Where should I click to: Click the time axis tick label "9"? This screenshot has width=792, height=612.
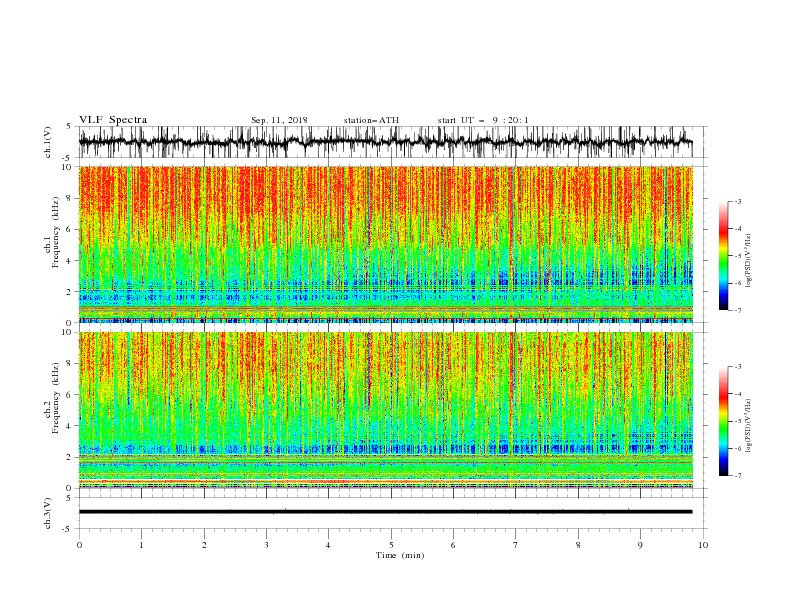pyautogui.click(x=640, y=545)
